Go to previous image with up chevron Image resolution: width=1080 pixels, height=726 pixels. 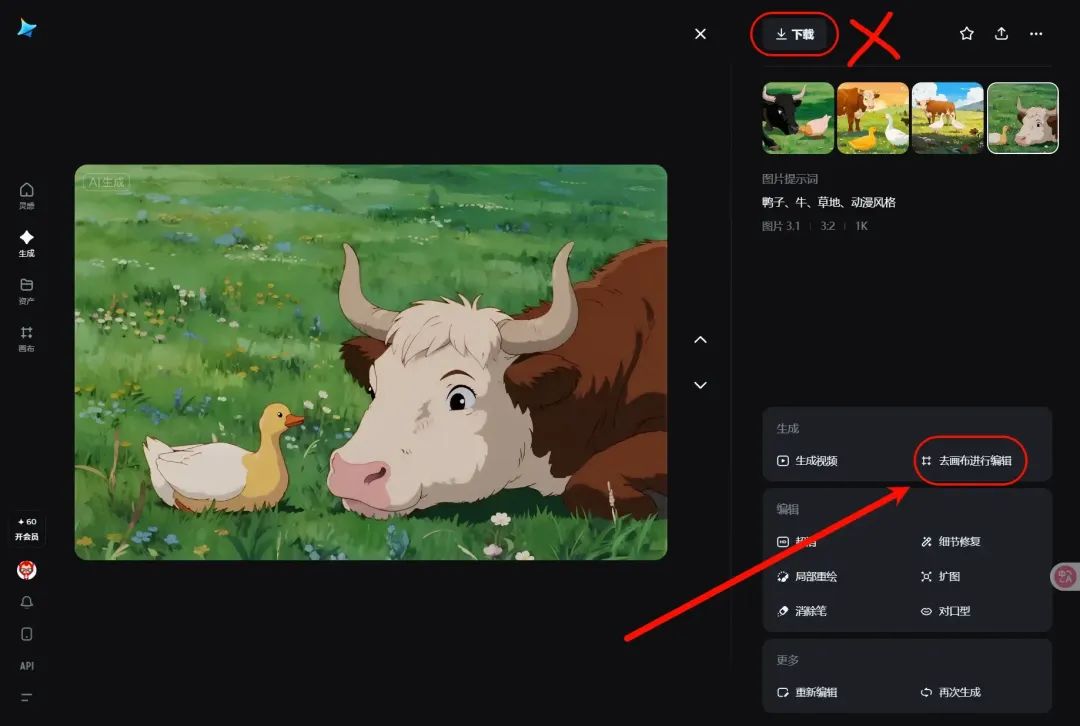click(700, 340)
